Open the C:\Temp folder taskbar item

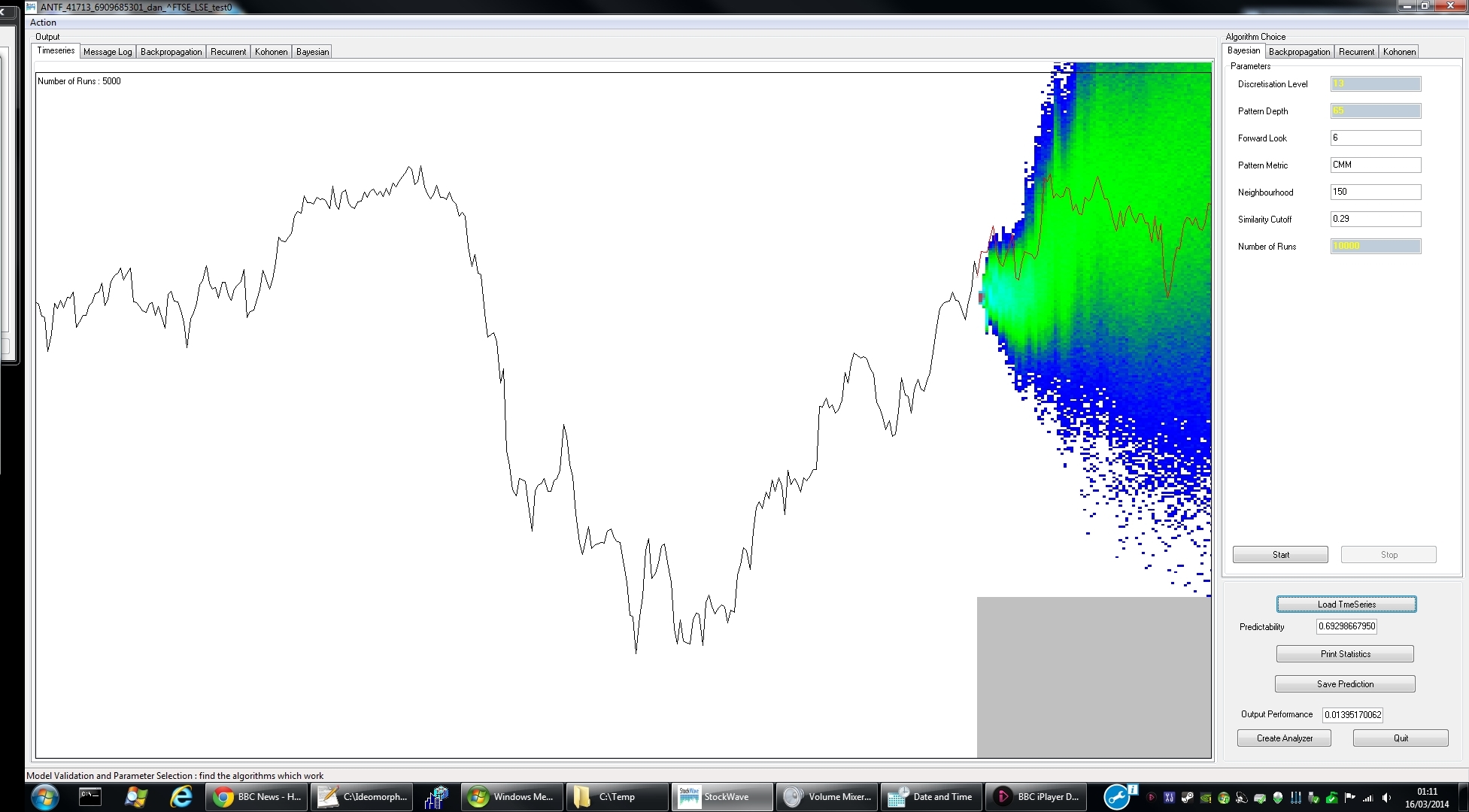616,797
